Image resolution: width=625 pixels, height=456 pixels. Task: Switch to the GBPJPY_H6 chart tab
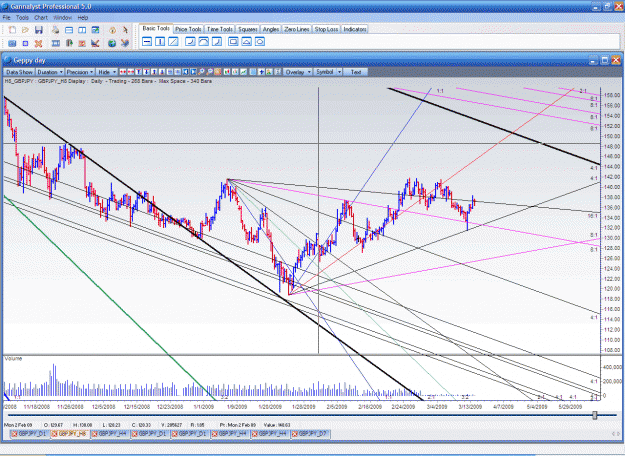point(72,434)
